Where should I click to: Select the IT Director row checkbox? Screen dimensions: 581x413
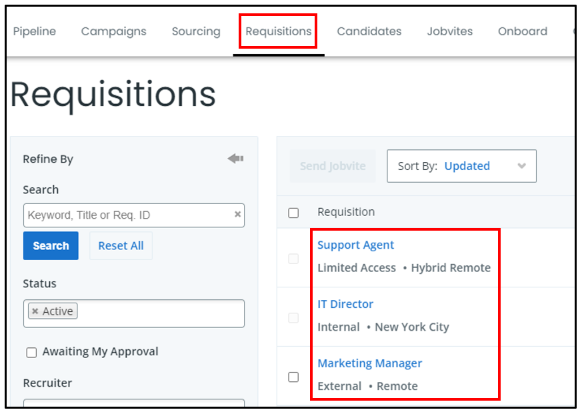coord(293,318)
